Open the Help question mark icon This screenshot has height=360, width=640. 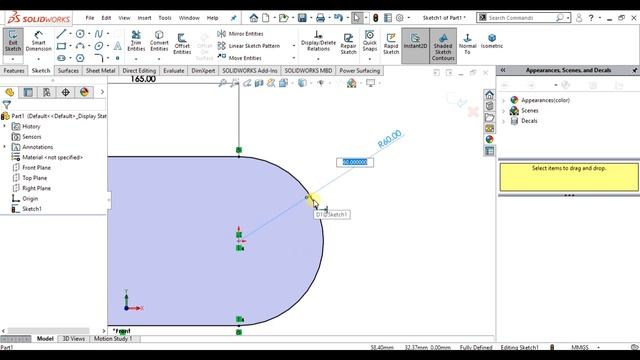(591, 18)
